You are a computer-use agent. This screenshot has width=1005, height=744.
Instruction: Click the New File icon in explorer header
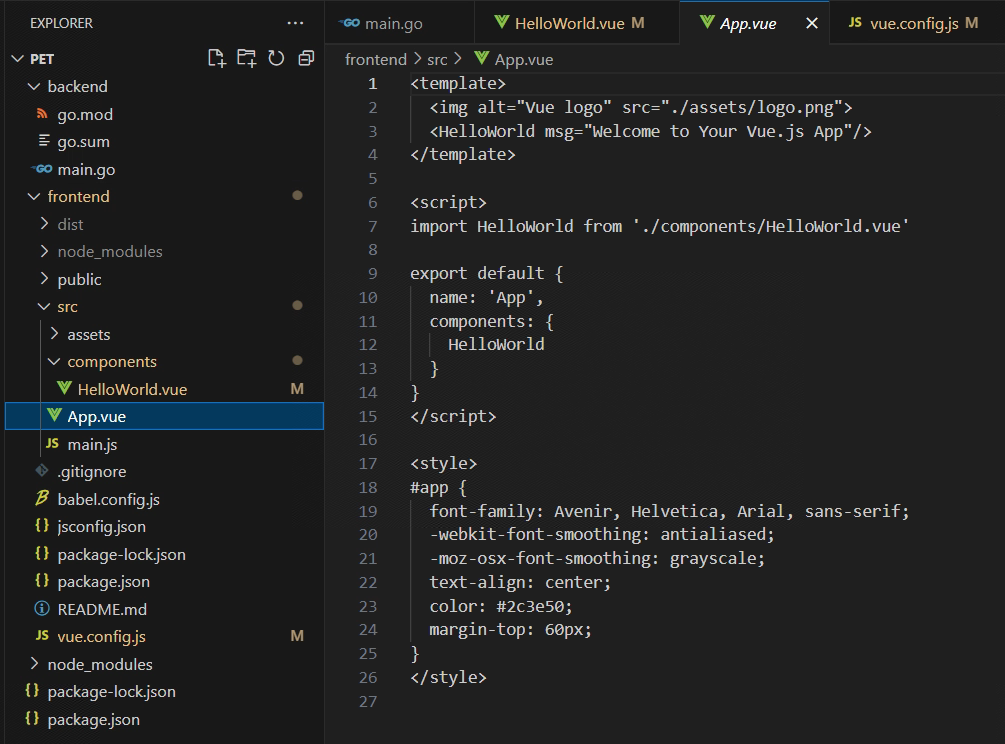pyautogui.click(x=217, y=59)
